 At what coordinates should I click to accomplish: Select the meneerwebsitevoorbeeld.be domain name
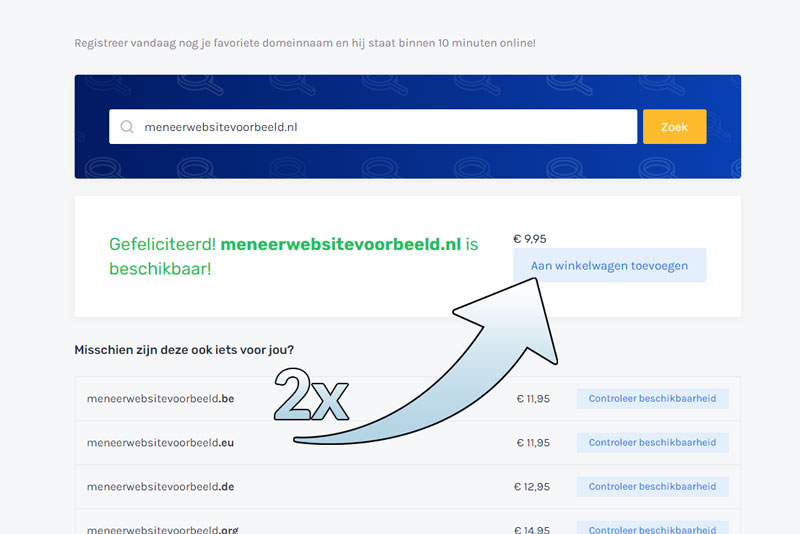coord(160,399)
